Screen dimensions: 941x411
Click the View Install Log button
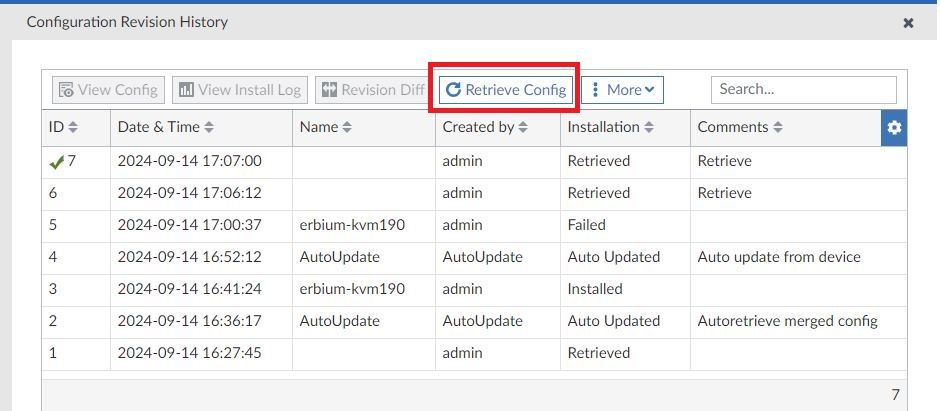pos(239,90)
